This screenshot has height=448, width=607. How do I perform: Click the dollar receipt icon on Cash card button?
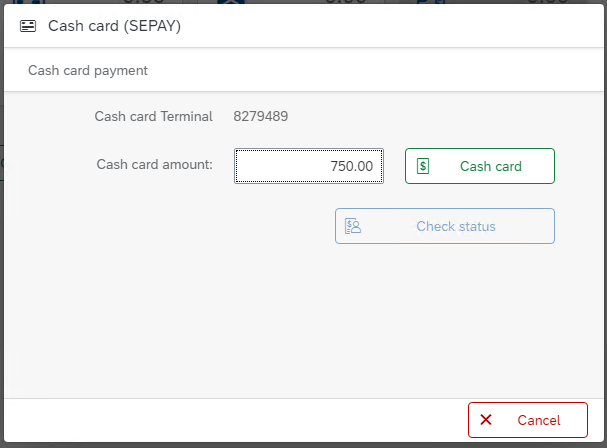coord(423,166)
